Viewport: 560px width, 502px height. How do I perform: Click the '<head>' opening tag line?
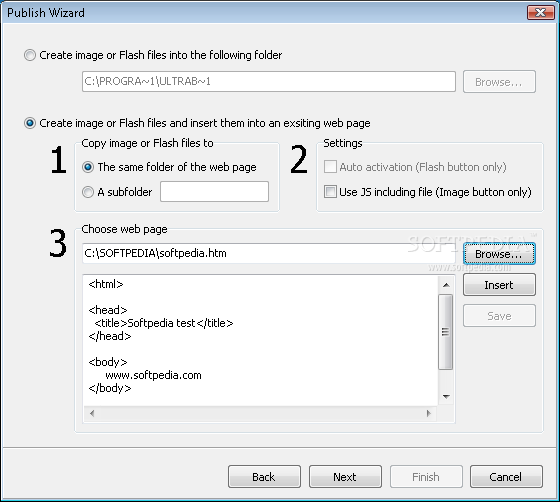coord(108,310)
